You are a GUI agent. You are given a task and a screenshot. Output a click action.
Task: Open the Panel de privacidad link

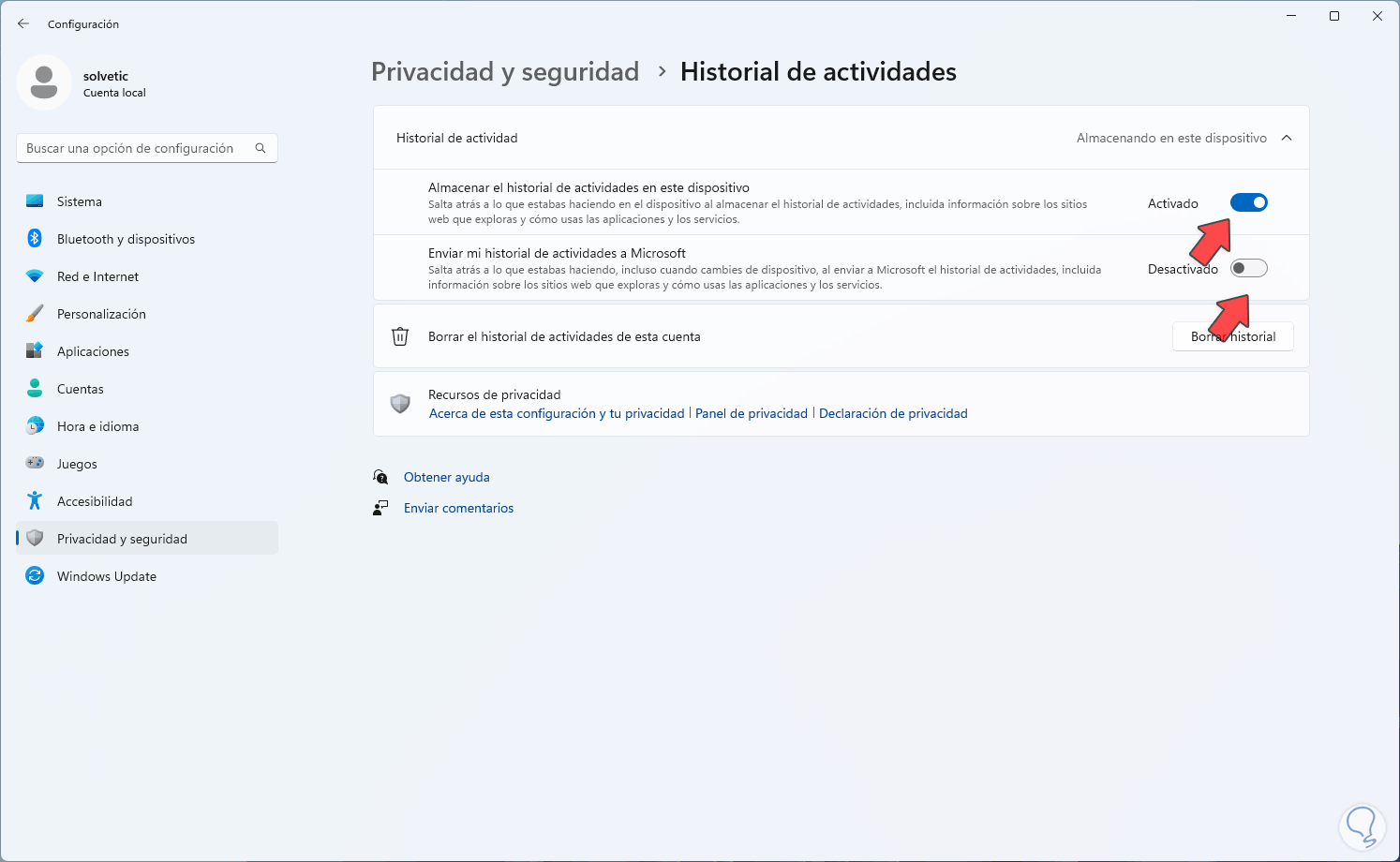752,413
